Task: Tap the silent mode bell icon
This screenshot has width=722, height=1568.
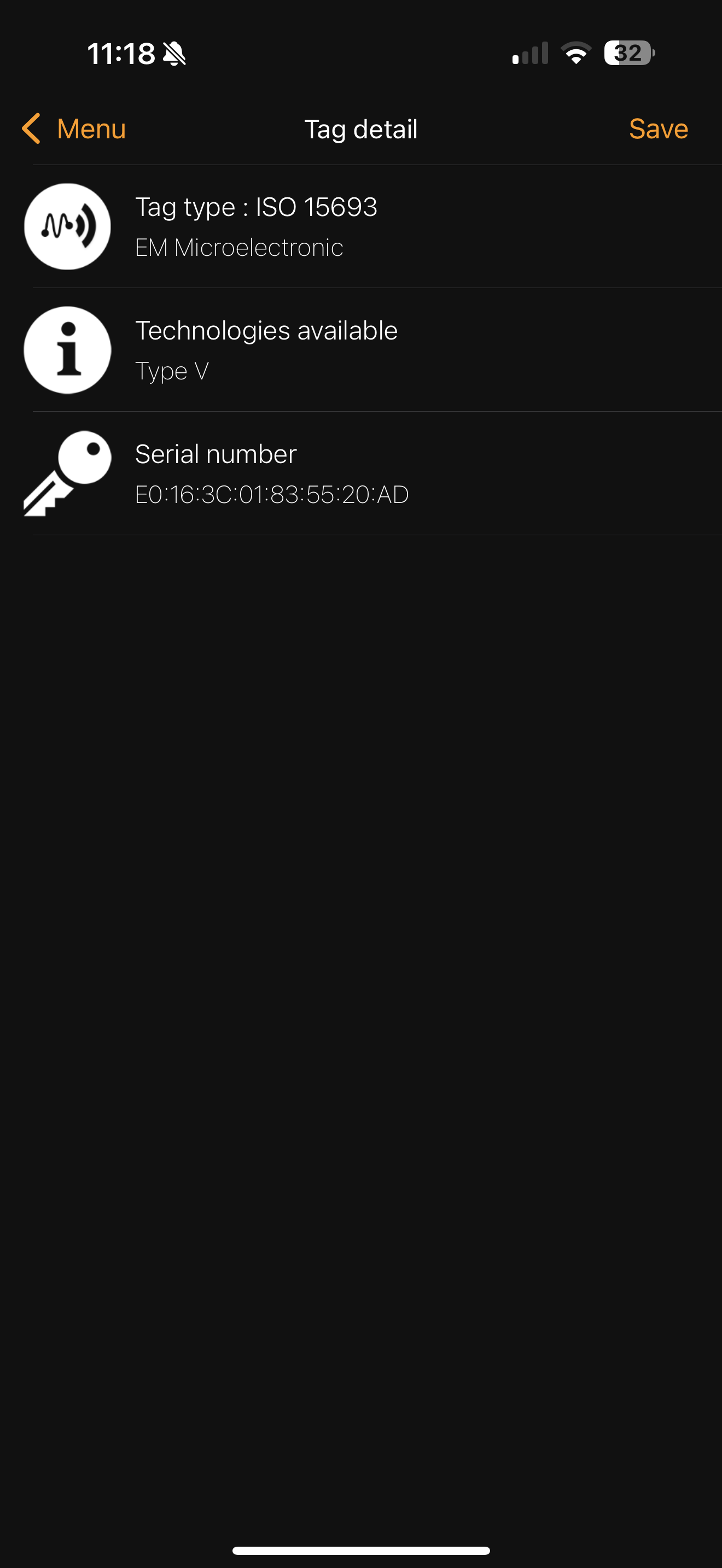Action: (x=174, y=54)
